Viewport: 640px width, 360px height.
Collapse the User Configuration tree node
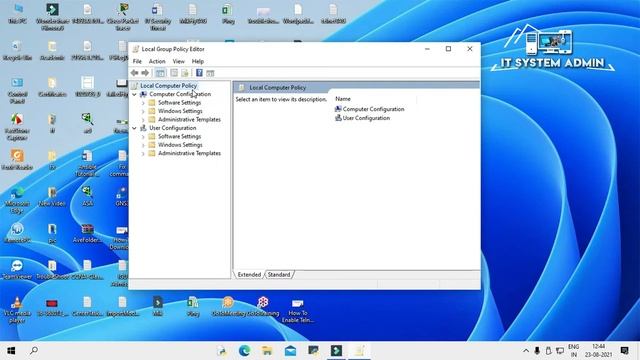coord(134,128)
